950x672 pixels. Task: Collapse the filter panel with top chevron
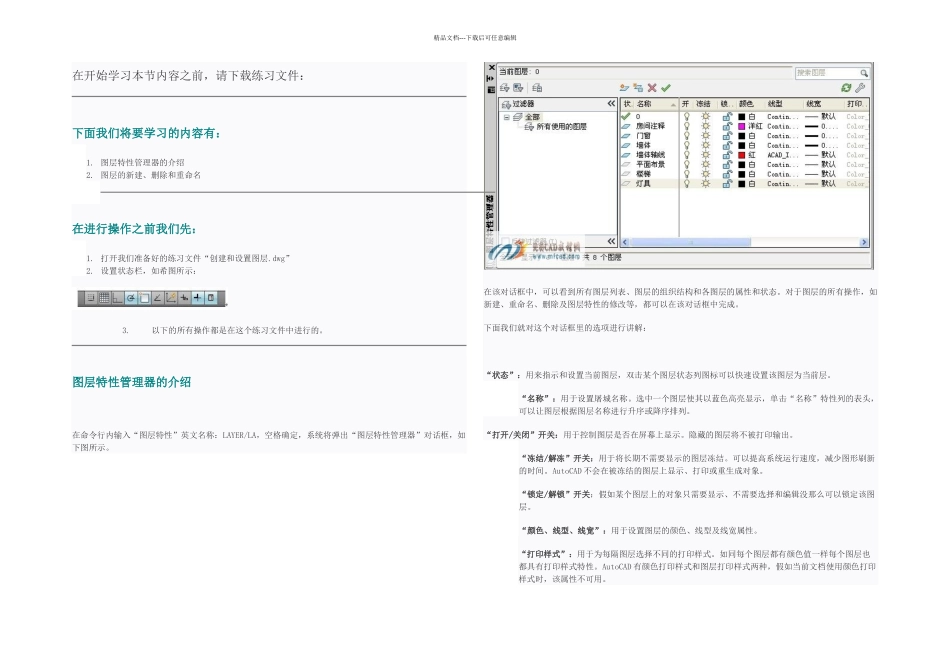[611, 104]
